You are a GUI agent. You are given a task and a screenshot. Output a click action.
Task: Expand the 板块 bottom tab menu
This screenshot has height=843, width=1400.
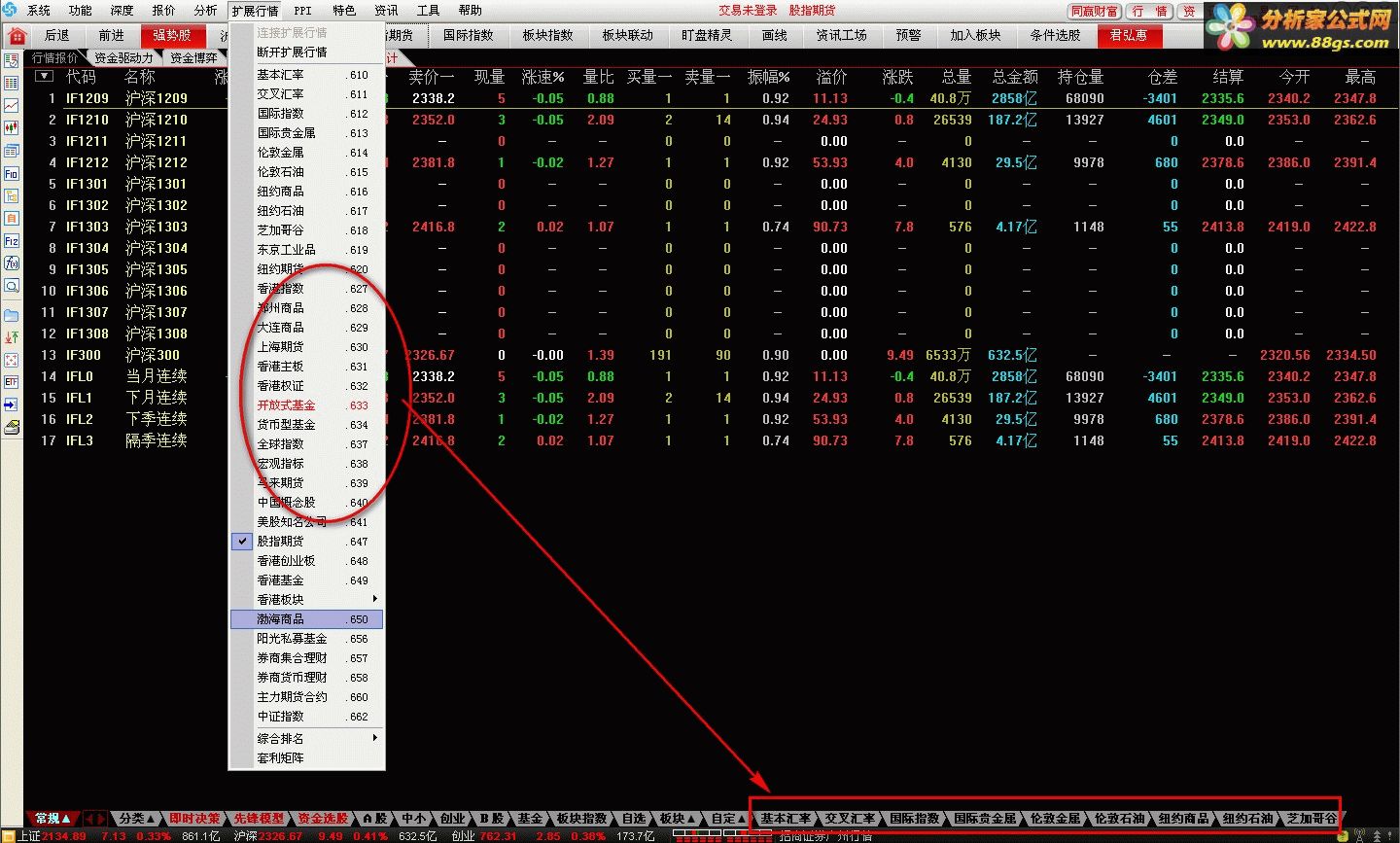click(677, 819)
